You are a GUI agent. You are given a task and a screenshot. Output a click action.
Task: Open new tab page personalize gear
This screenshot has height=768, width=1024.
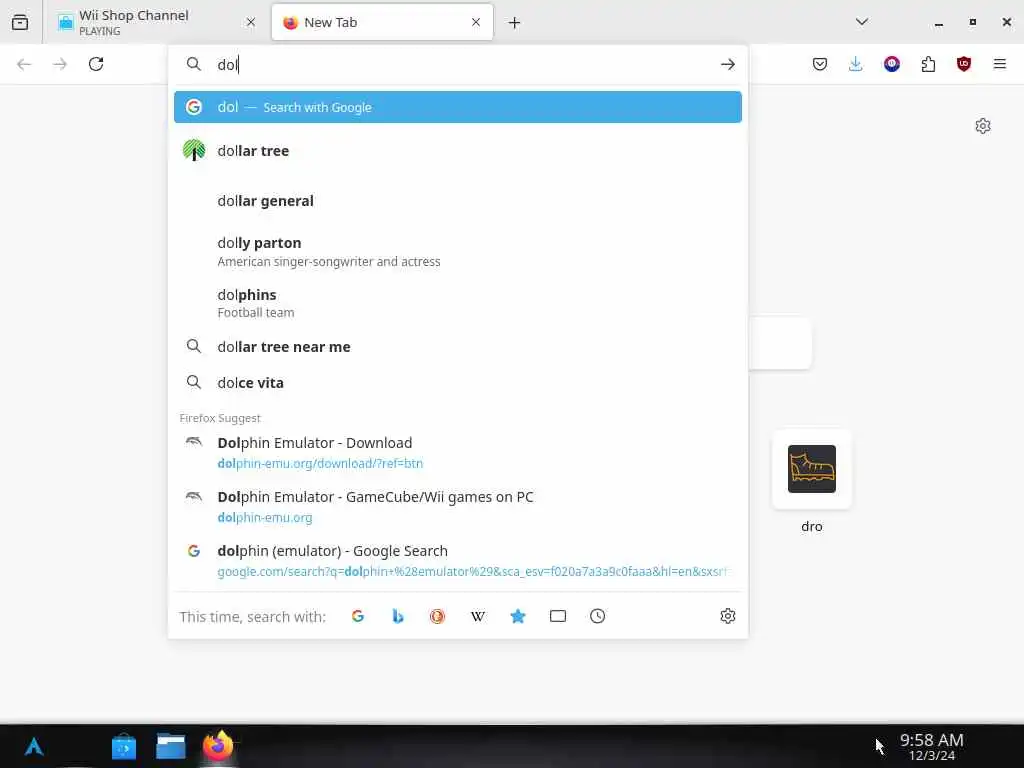(983, 126)
